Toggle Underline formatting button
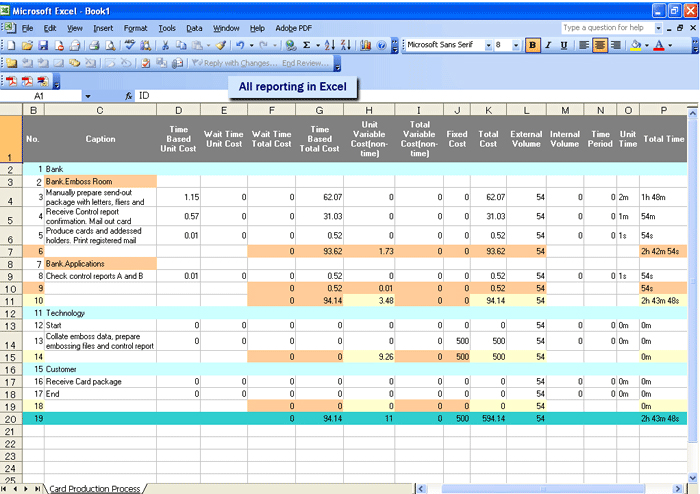 pos(564,45)
